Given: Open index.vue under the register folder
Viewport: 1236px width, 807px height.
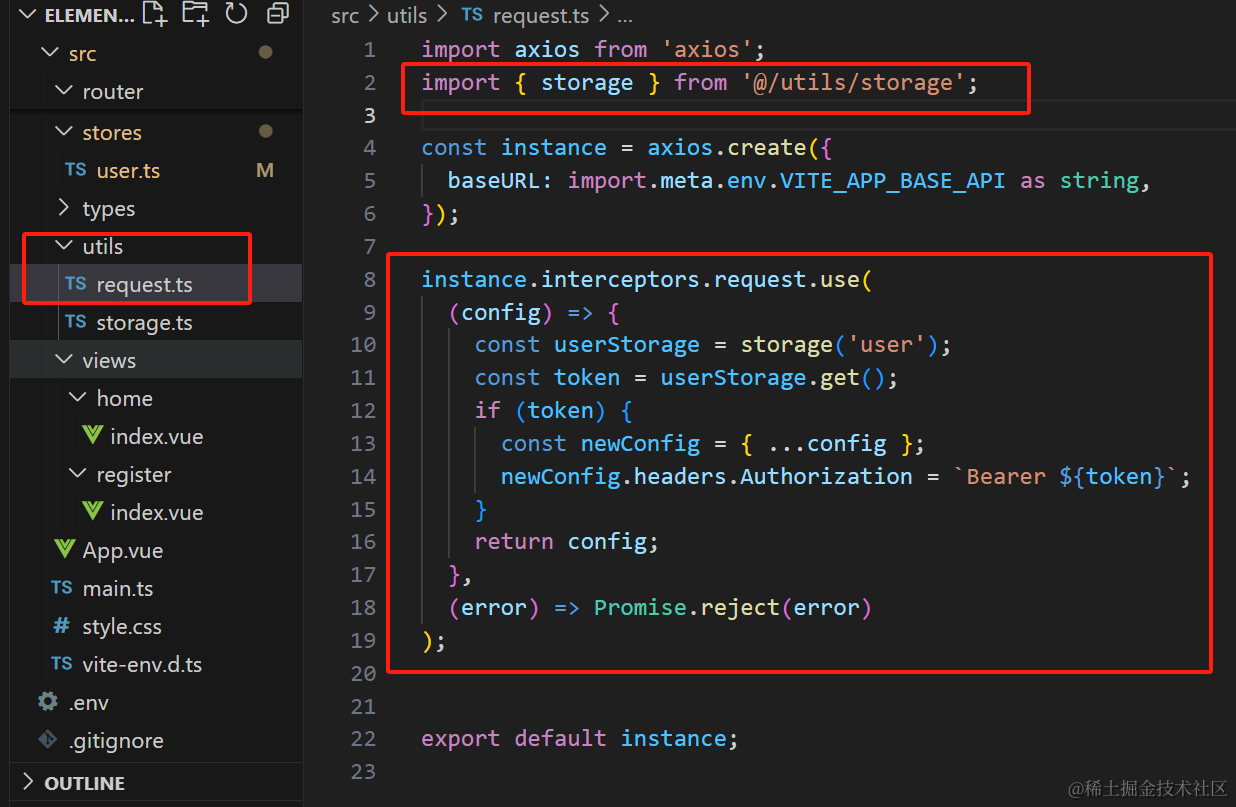Looking at the screenshot, I should [x=157, y=513].
